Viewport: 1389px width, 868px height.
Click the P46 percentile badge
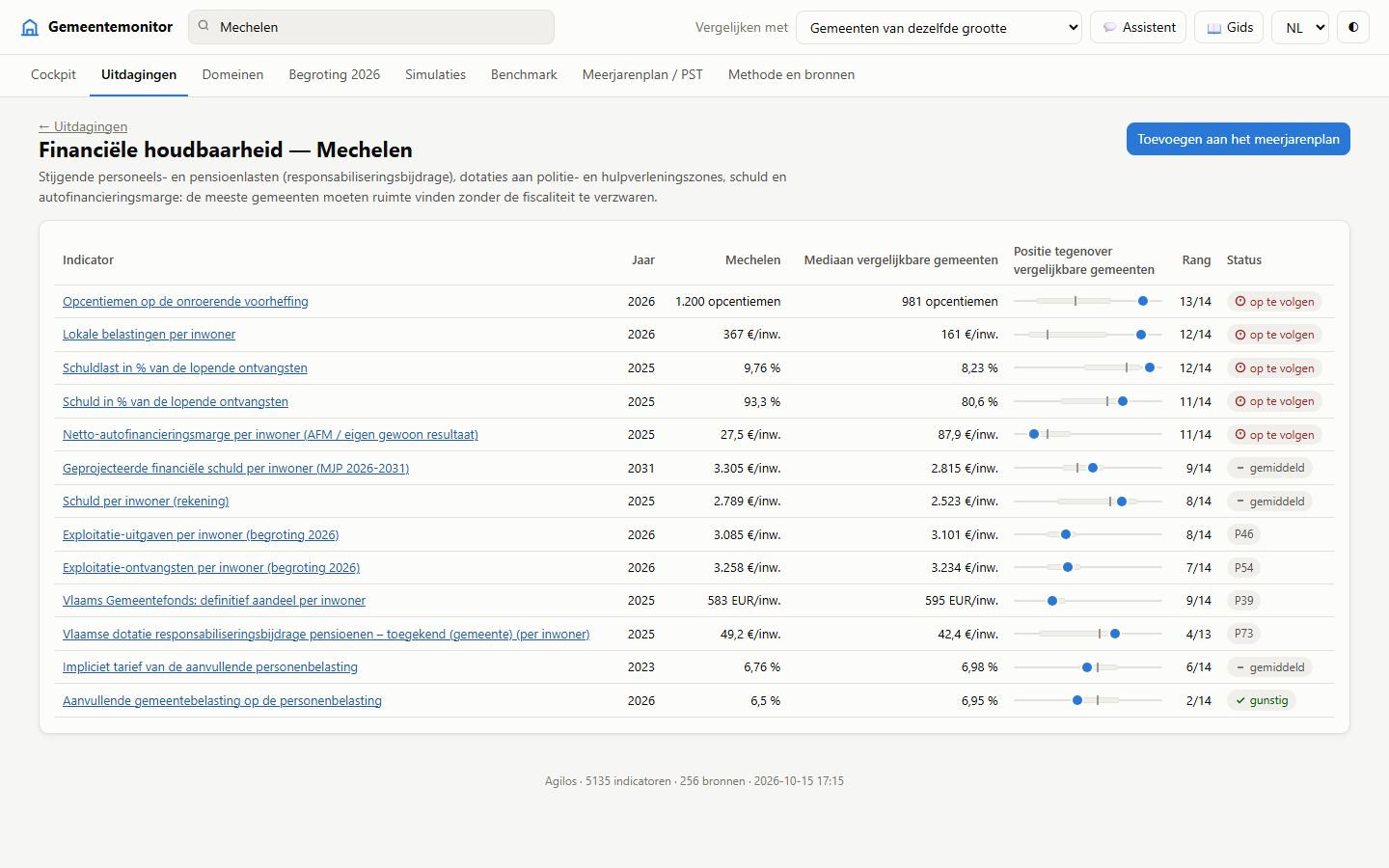click(1244, 534)
